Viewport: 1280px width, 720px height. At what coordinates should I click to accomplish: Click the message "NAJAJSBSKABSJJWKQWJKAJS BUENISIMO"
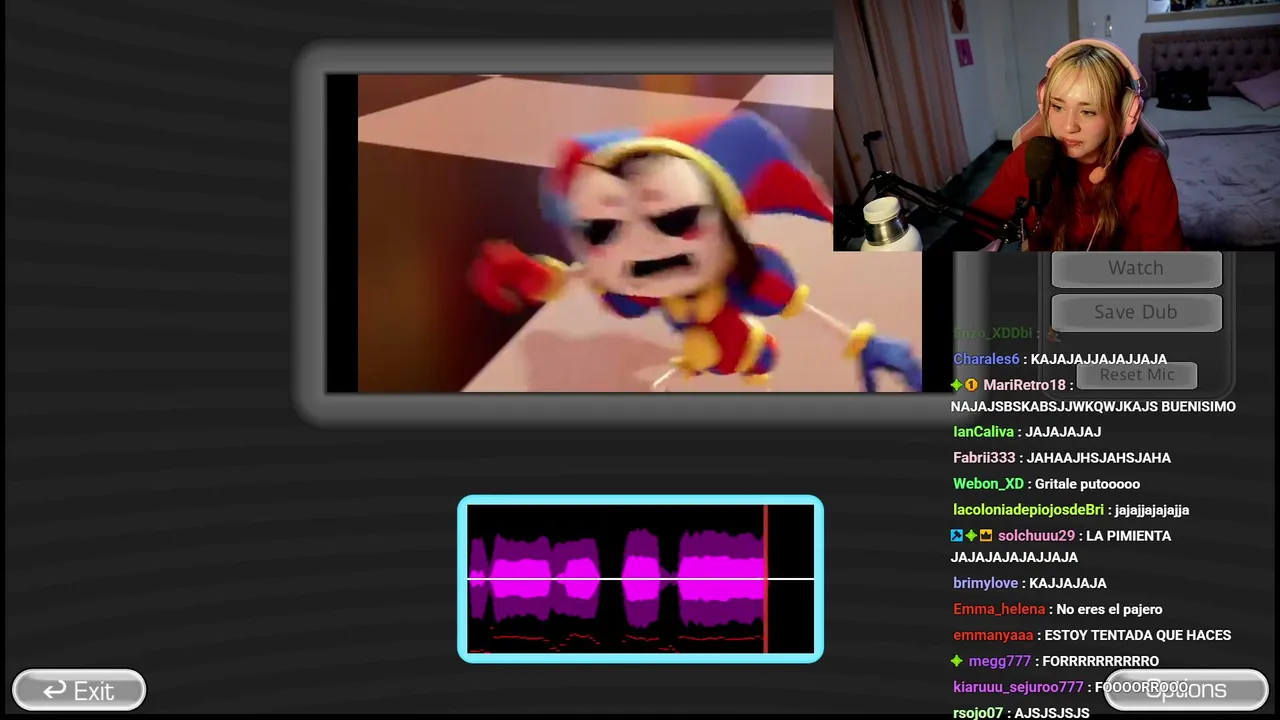tap(1093, 407)
